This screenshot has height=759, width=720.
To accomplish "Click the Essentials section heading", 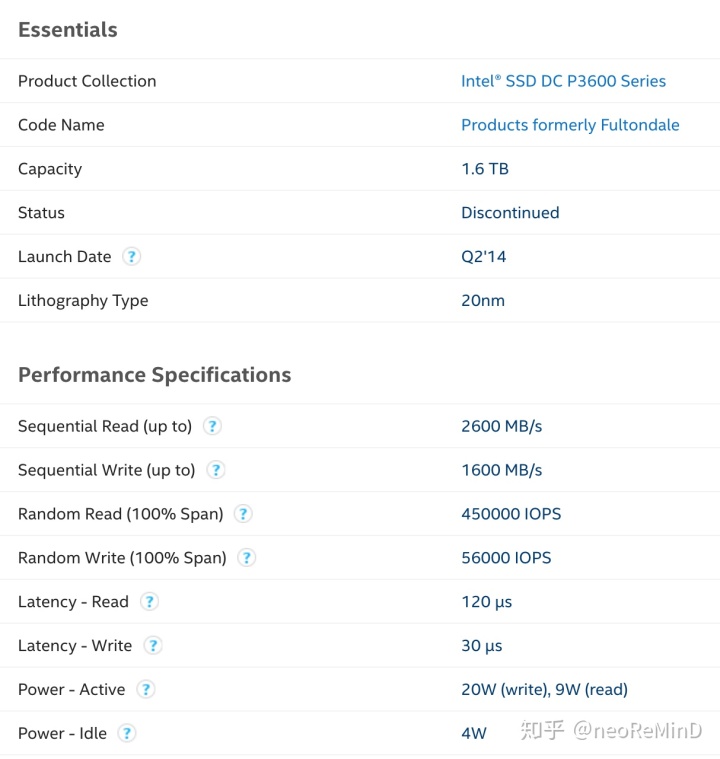I will (68, 30).
